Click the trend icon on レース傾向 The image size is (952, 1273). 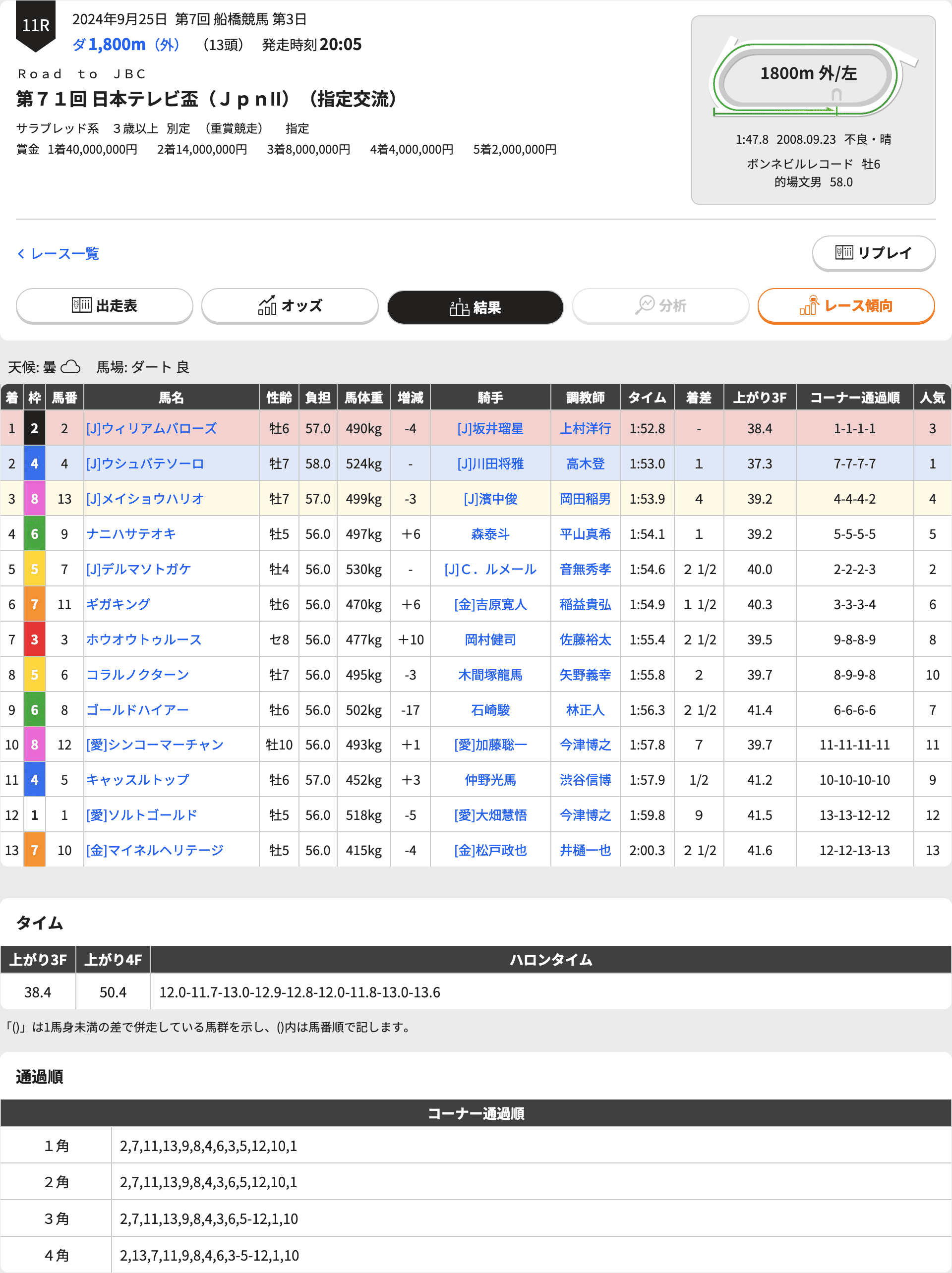tap(809, 305)
